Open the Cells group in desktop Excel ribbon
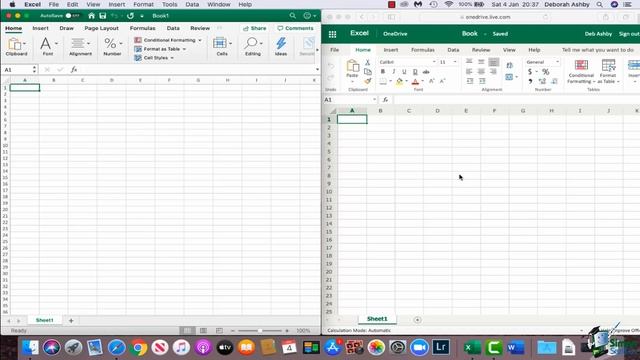Image resolution: width=640 pixels, height=360 pixels. pos(222,47)
